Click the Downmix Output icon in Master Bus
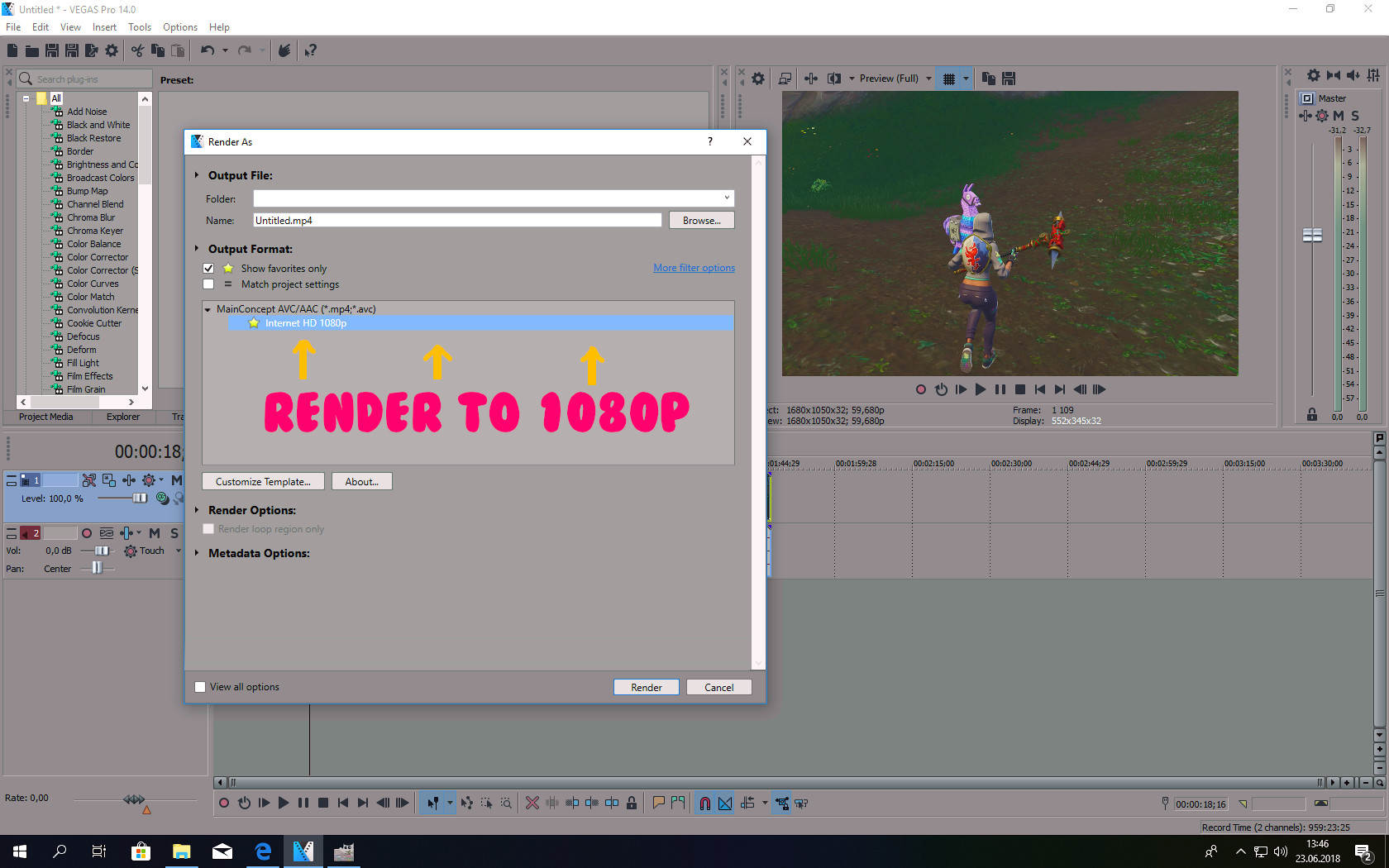Viewport: 1389px width, 868px height. point(1334,75)
